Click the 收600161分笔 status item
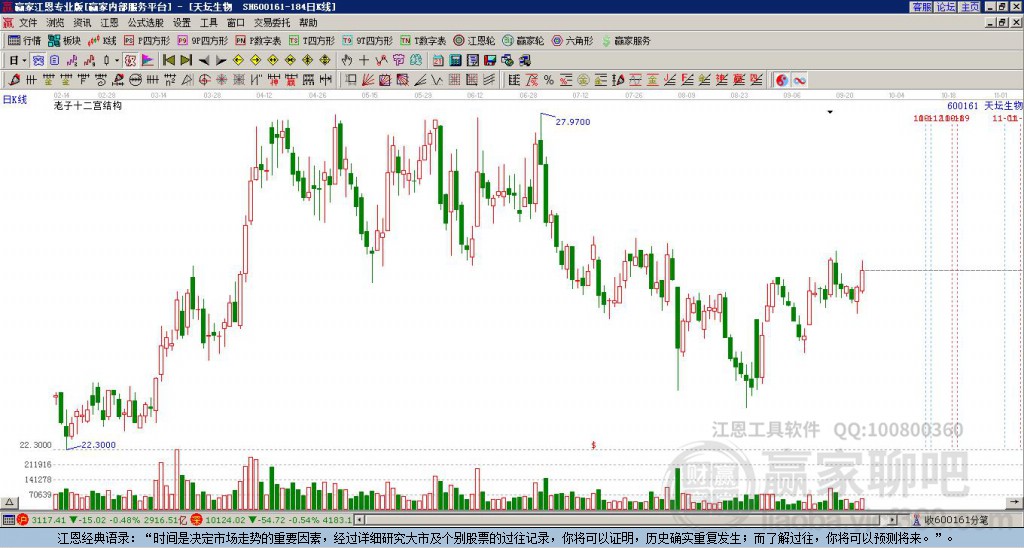1024x548 pixels. click(955, 520)
